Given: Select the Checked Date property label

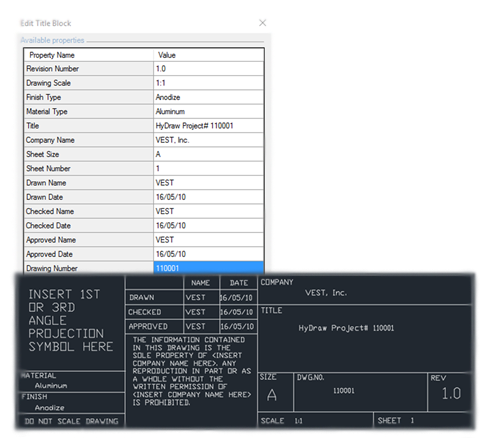Looking at the screenshot, I should coord(89,226).
